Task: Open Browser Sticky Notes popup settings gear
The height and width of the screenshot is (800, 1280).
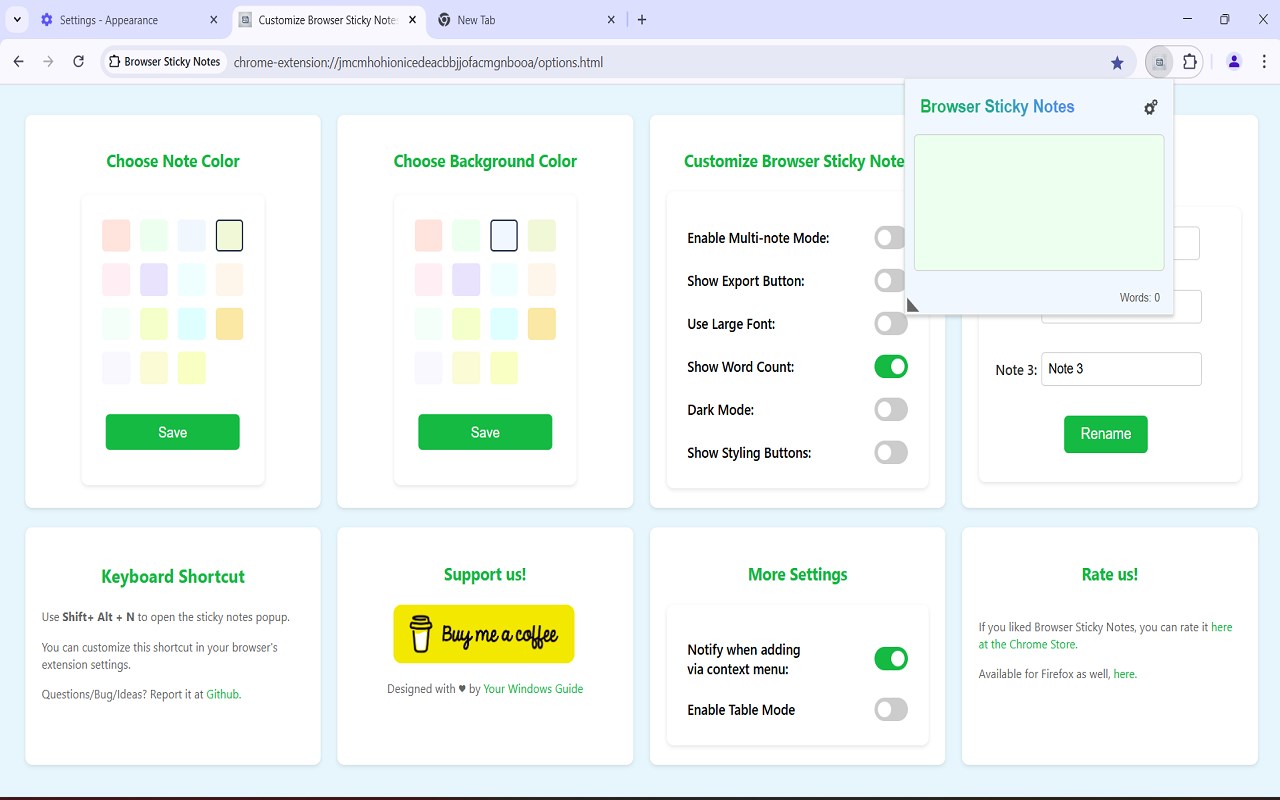Action: click(x=1151, y=107)
